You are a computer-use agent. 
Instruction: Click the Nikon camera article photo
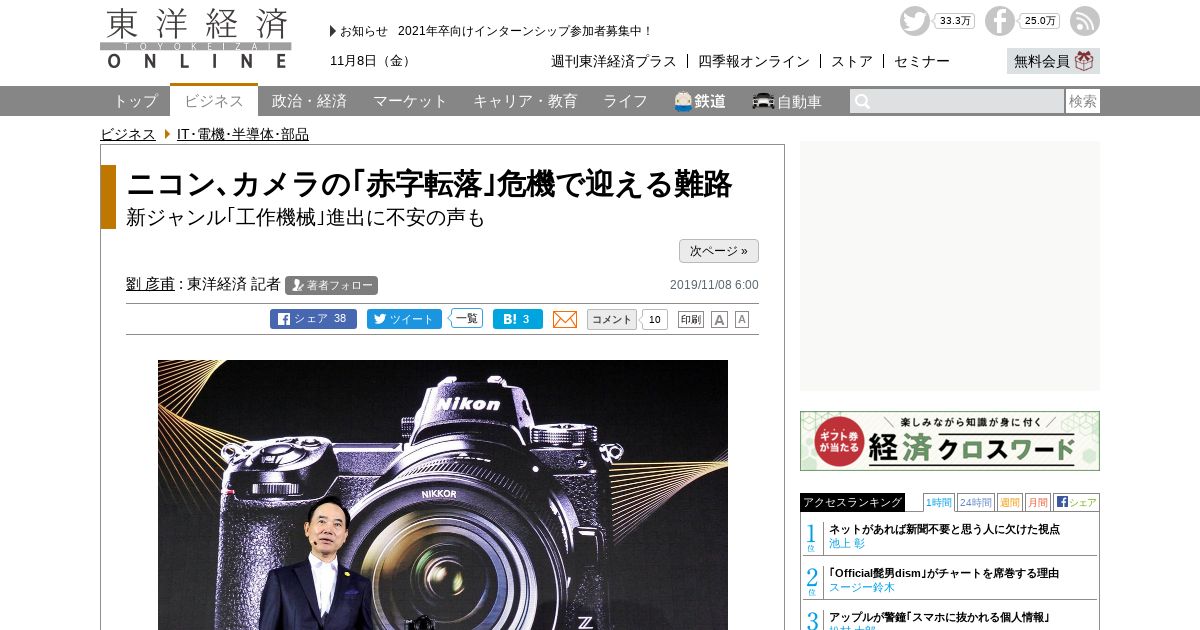443,495
